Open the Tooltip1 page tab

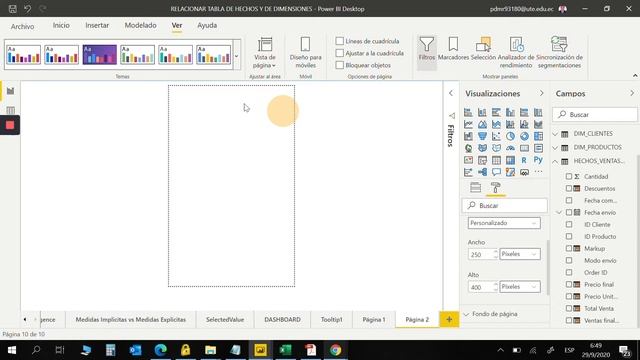pos(331,319)
